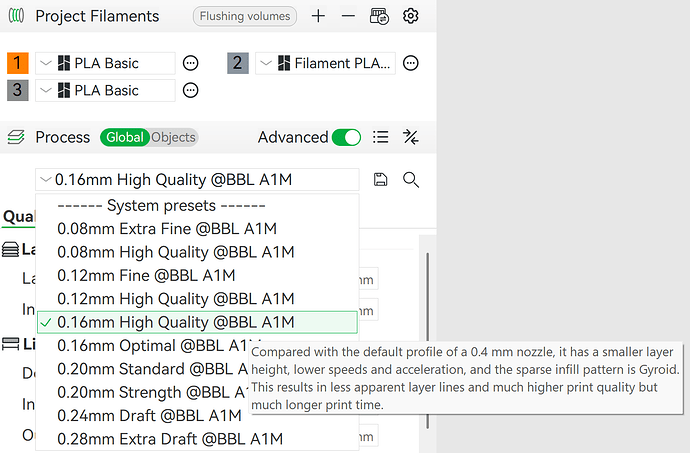Add a new filament with plus icon

coord(318,16)
